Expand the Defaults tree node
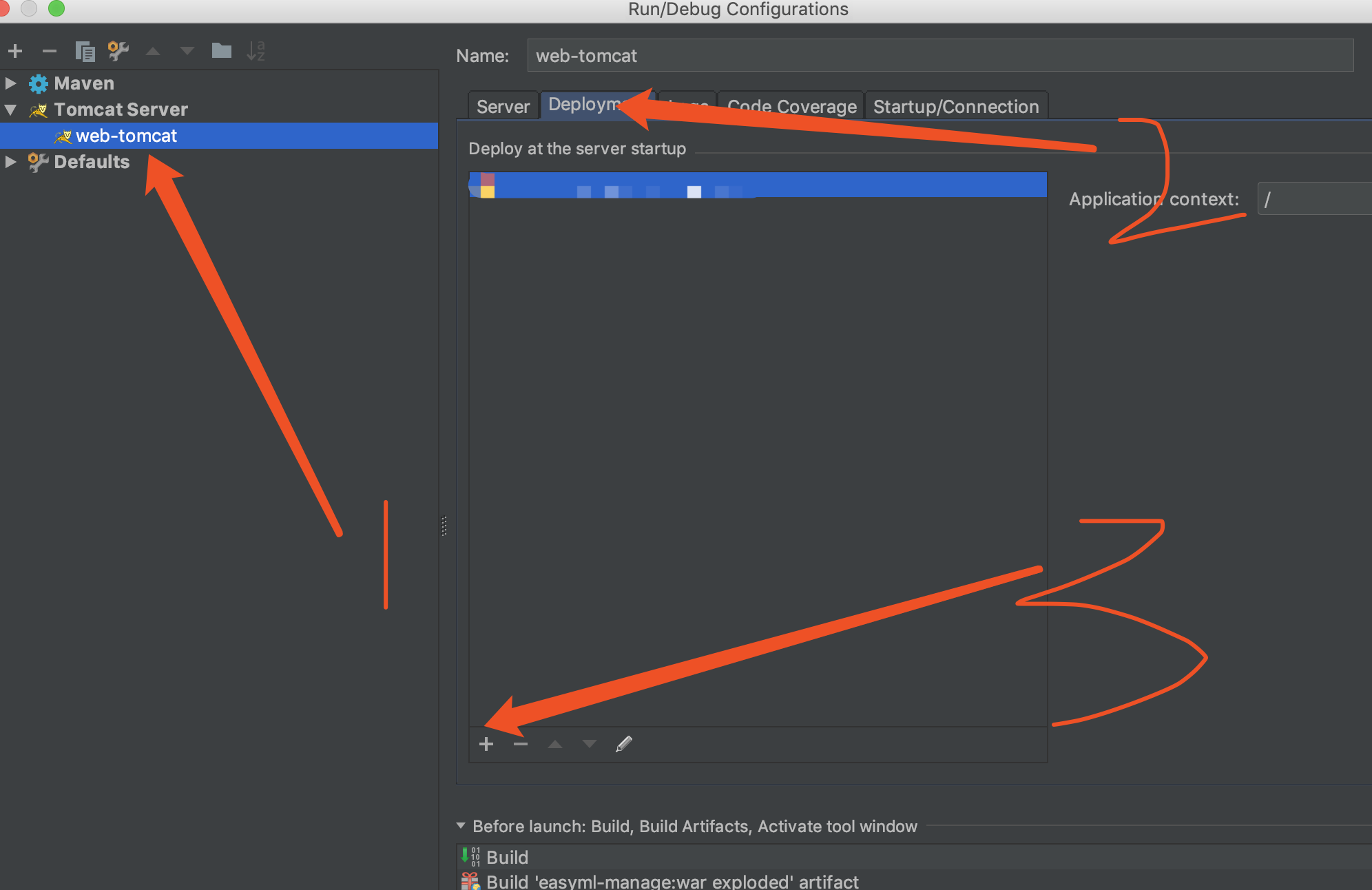 tap(11, 162)
